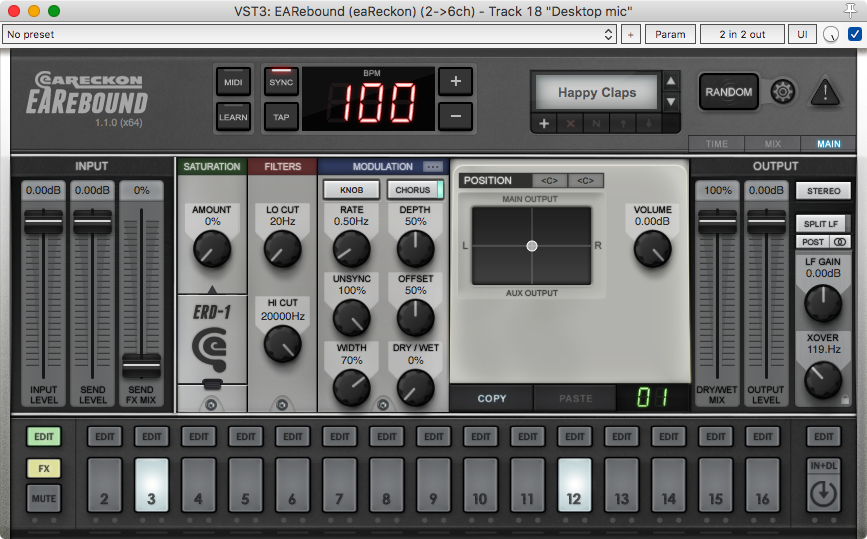Screen dimensions: 867x539
Task: Click the UI button
Action: 802,34
